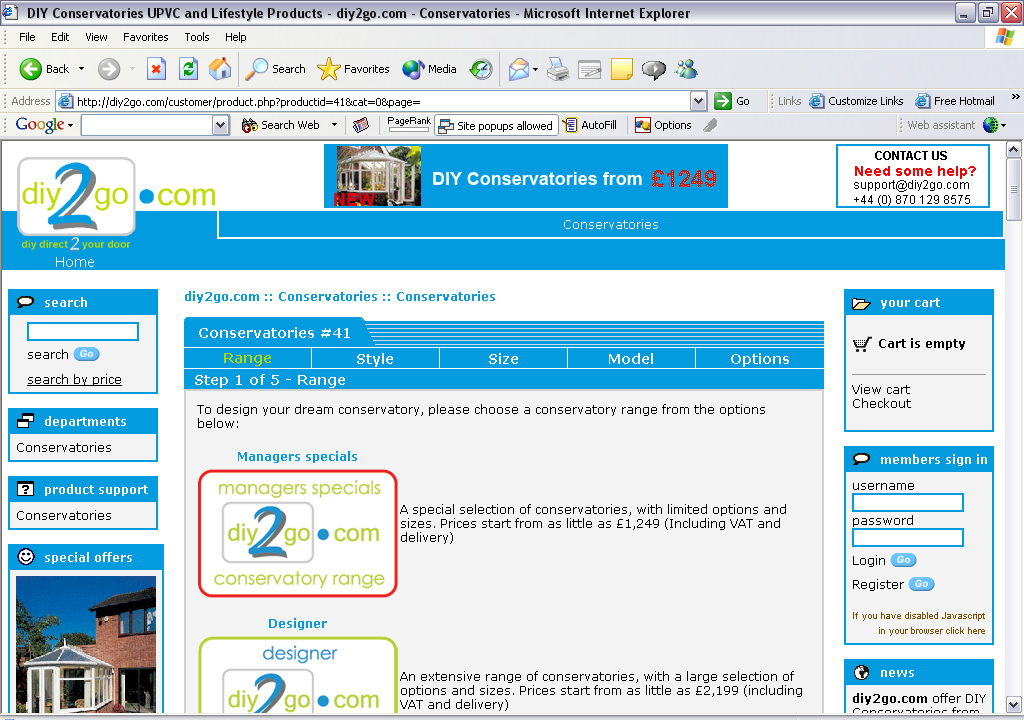This screenshot has width=1024, height=720.
Task: Open the View cart link
Action: click(x=880, y=389)
